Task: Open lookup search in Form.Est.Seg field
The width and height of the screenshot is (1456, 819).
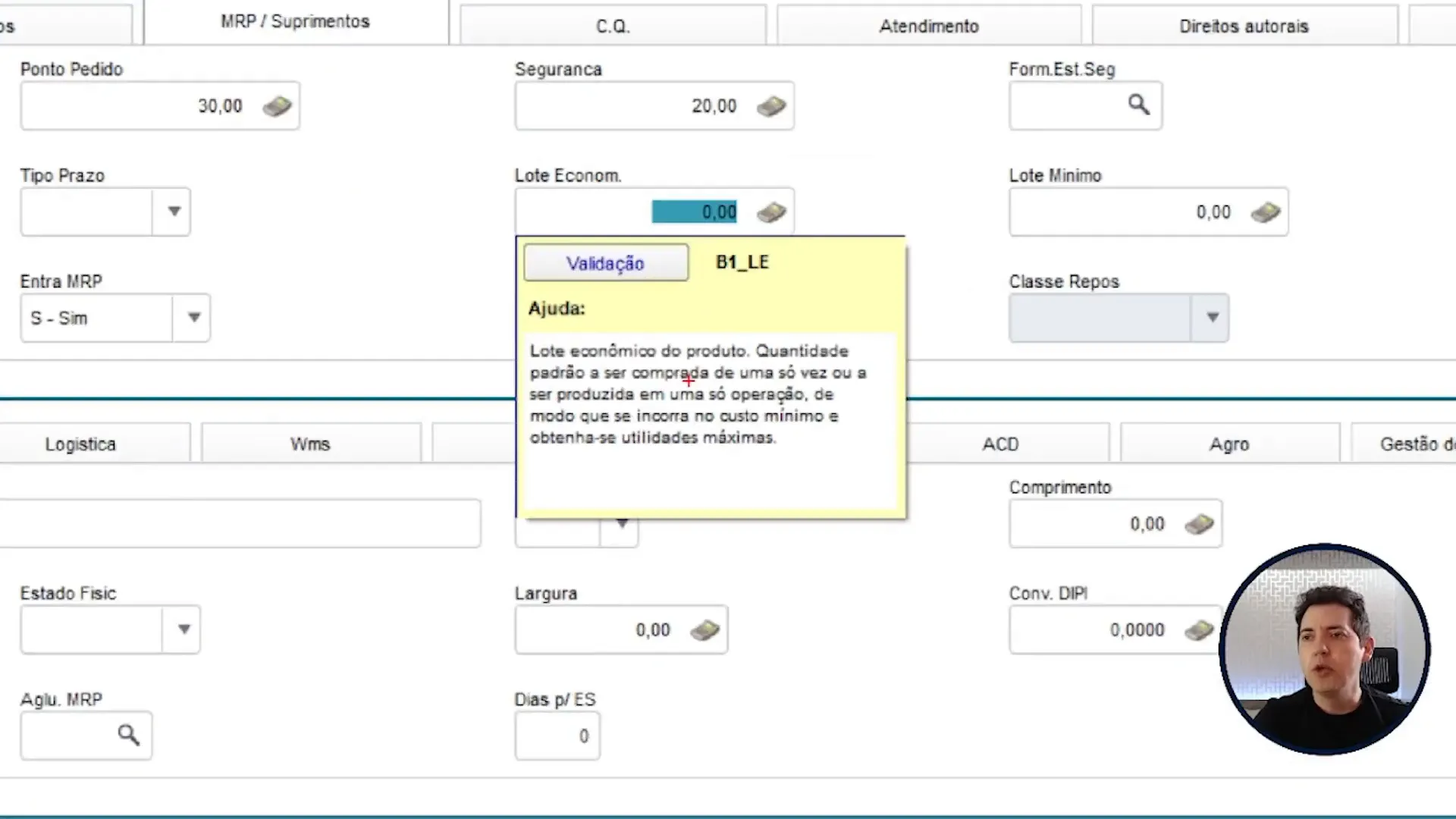Action: pyautogui.click(x=1138, y=105)
